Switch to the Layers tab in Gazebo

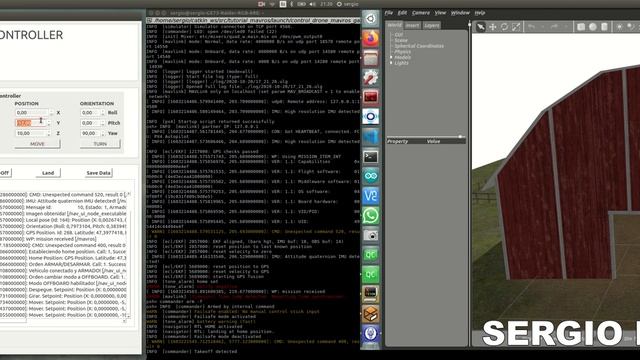click(x=431, y=25)
